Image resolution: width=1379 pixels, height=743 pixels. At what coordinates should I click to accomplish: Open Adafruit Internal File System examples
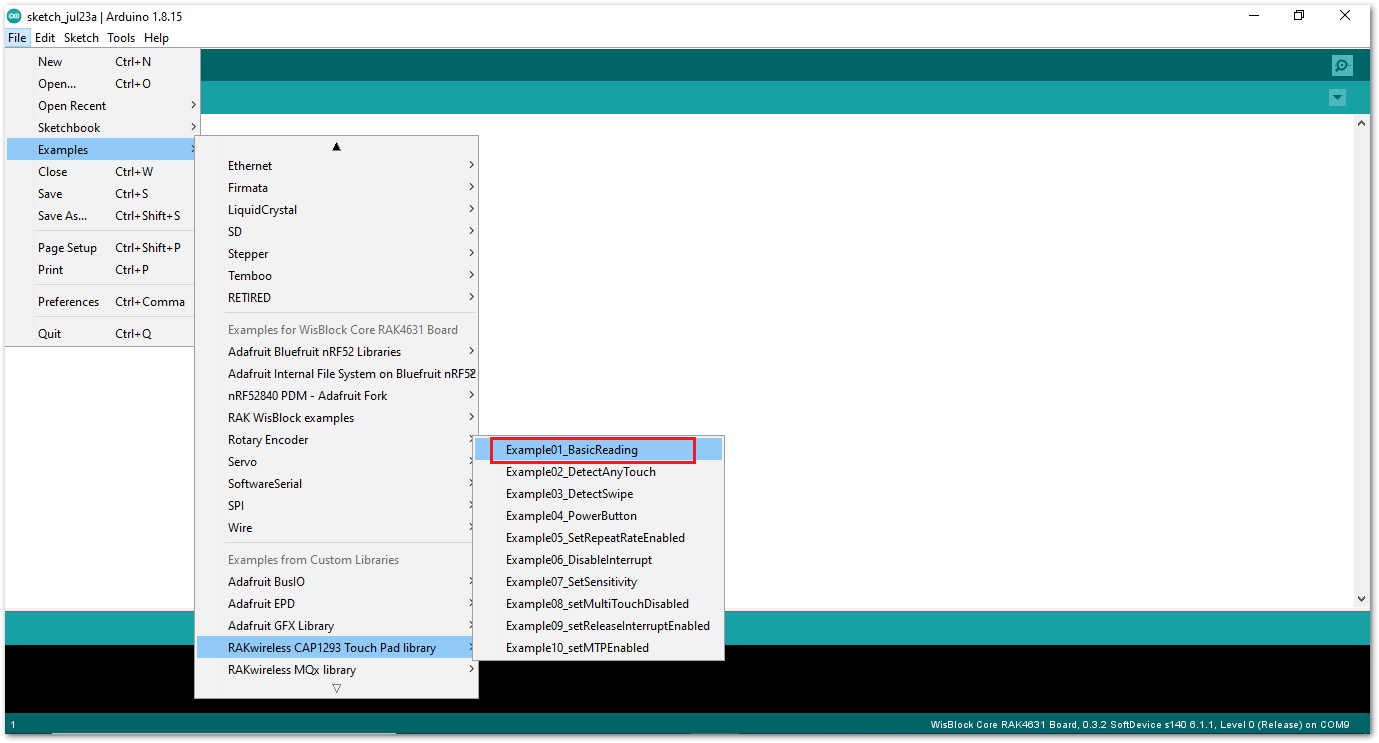337,374
